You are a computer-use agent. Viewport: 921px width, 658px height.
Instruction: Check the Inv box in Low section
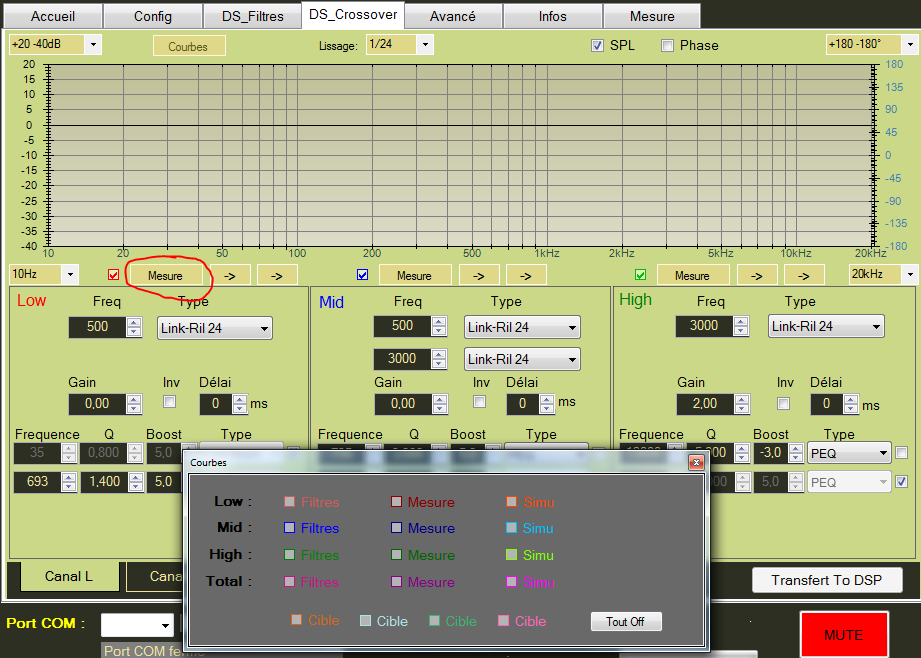[170, 402]
